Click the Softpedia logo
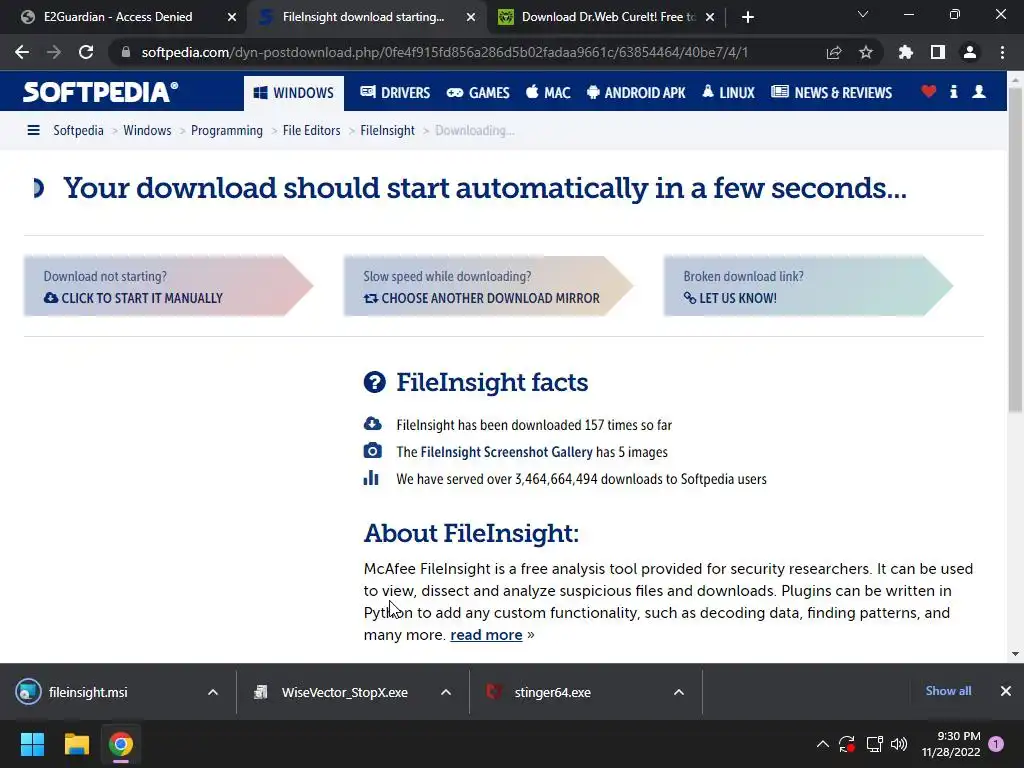The image size is (1024, 768). [100, 92]
